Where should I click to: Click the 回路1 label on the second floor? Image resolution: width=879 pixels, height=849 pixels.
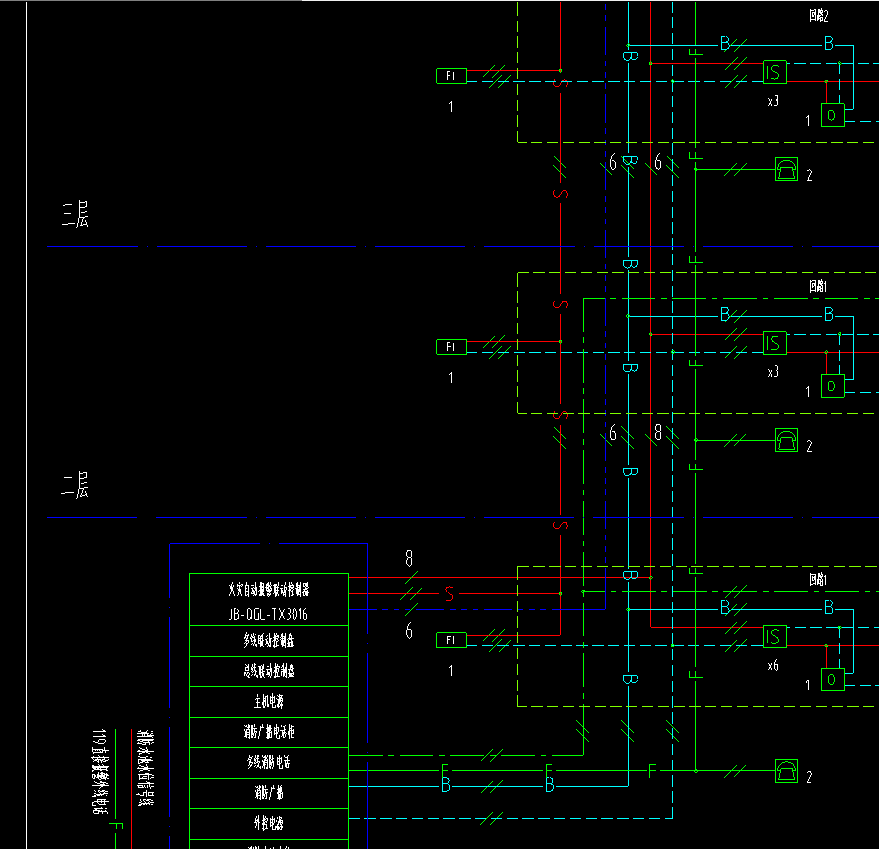818,287
